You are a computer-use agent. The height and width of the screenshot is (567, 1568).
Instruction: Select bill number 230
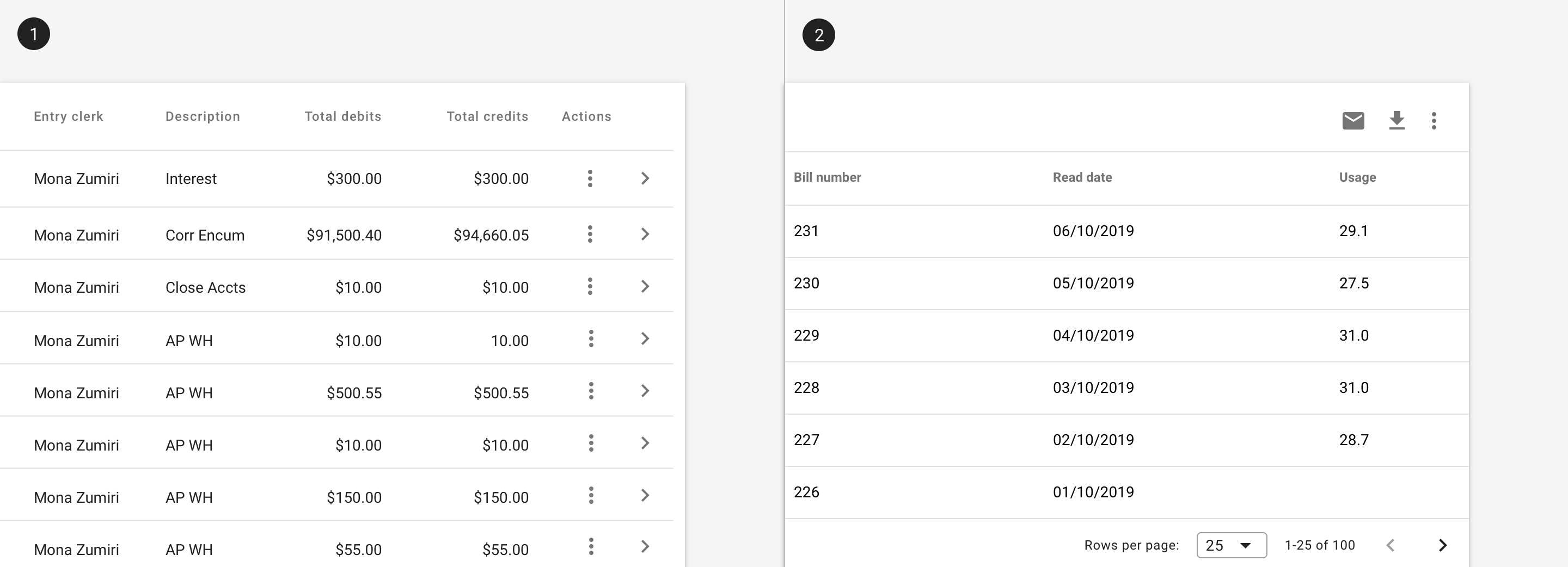[806, 283]
